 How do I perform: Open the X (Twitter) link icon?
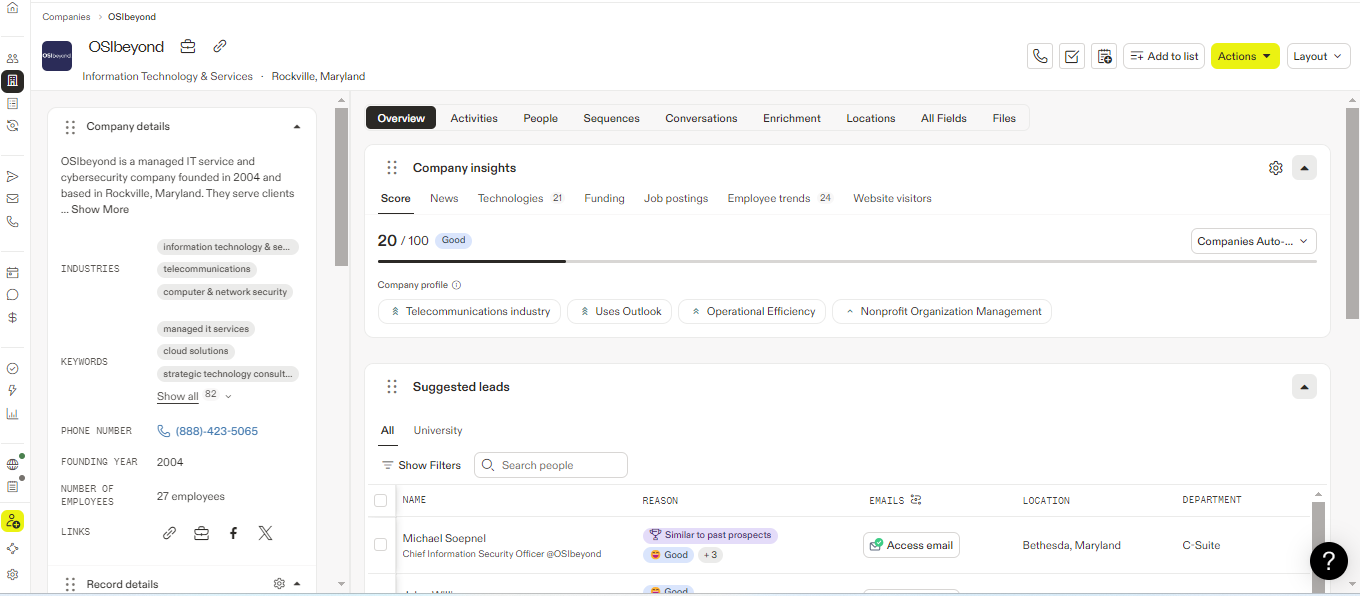[265, 533]
